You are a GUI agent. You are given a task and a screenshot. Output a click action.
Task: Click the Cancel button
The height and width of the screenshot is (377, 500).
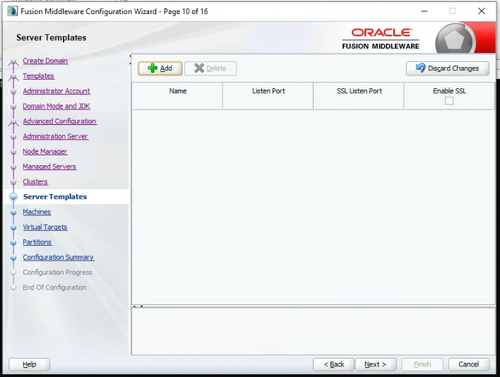click(x=469, y=364)
